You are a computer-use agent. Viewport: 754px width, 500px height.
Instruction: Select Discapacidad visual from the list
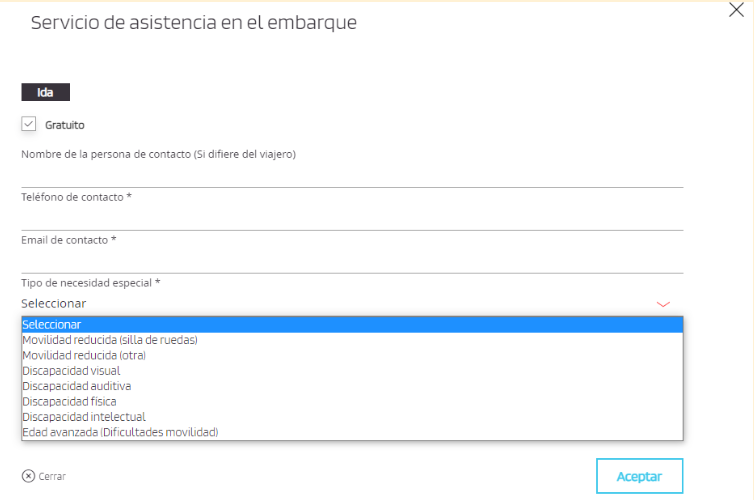pos(71,371)
